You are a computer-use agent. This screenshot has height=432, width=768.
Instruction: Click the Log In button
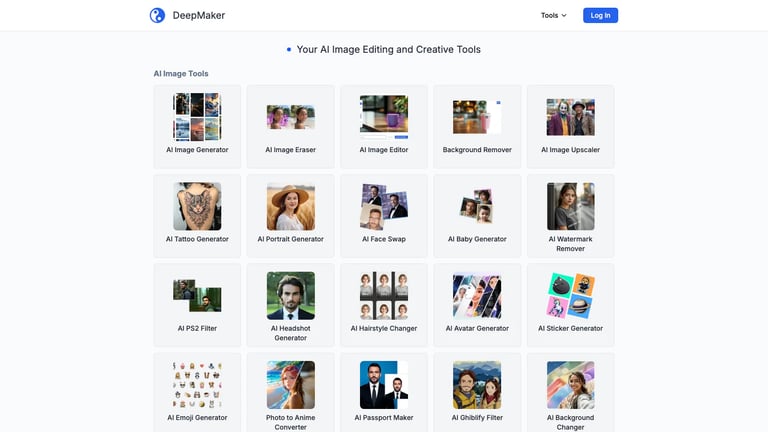tap(600, 15)
